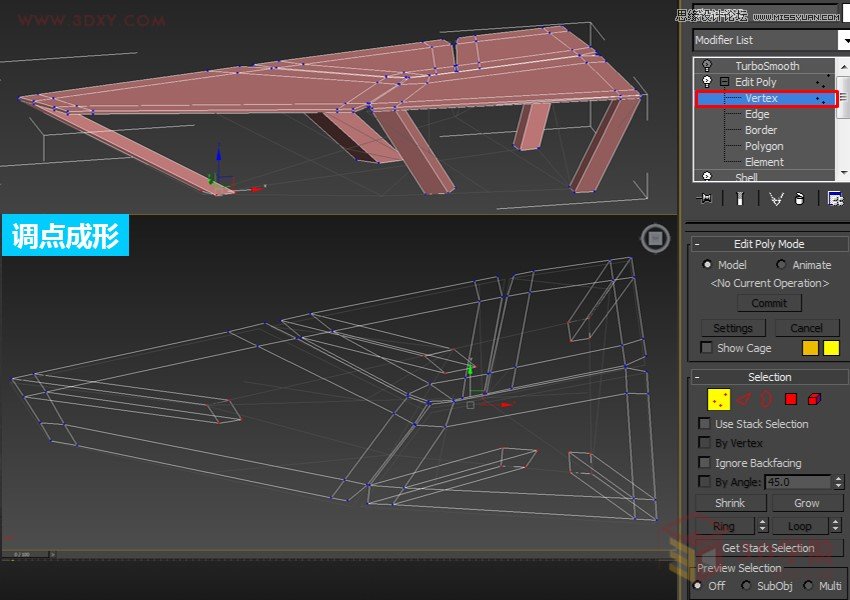Click the Pin Stack icon below modifier stack
The image size is (850, 600).
(x=705, y=198)
